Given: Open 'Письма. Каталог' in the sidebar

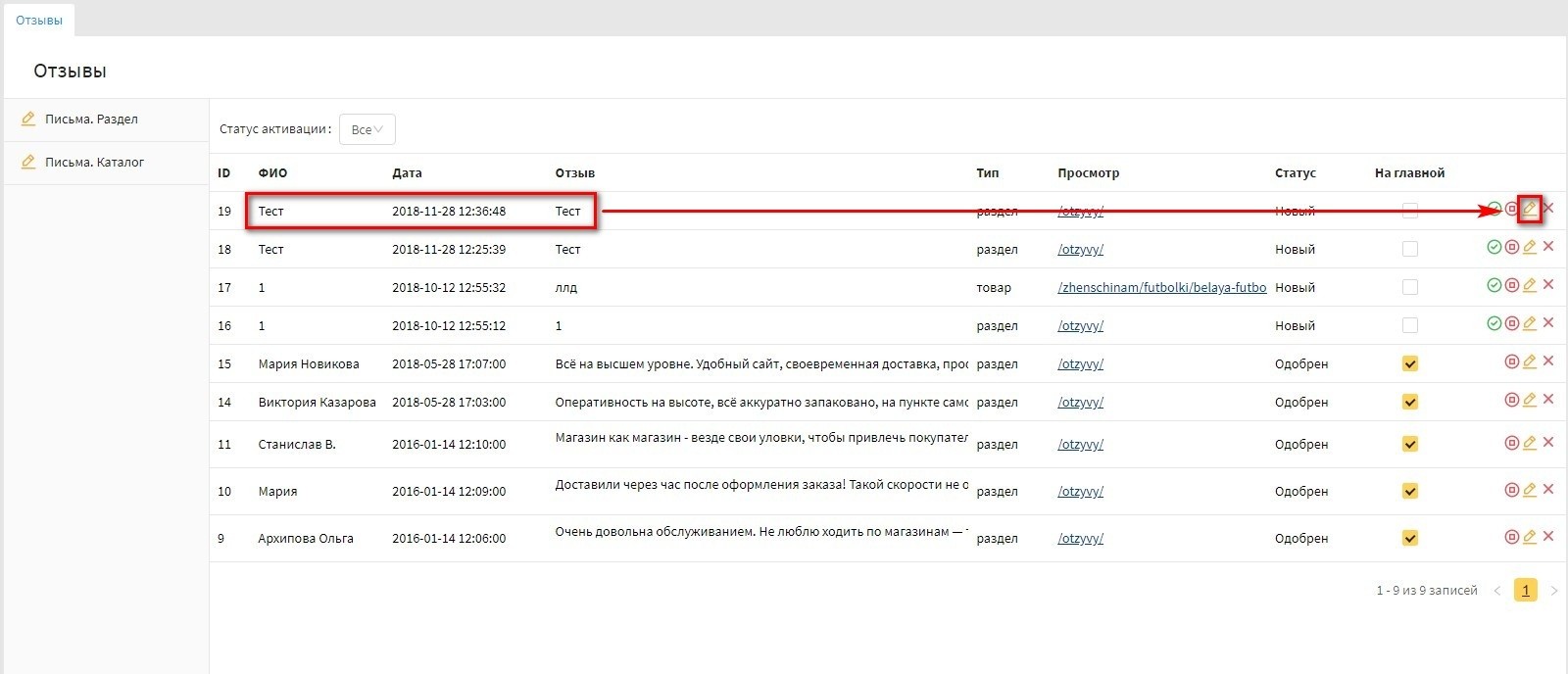Looking at the screenshot, I should coord(94,163).
